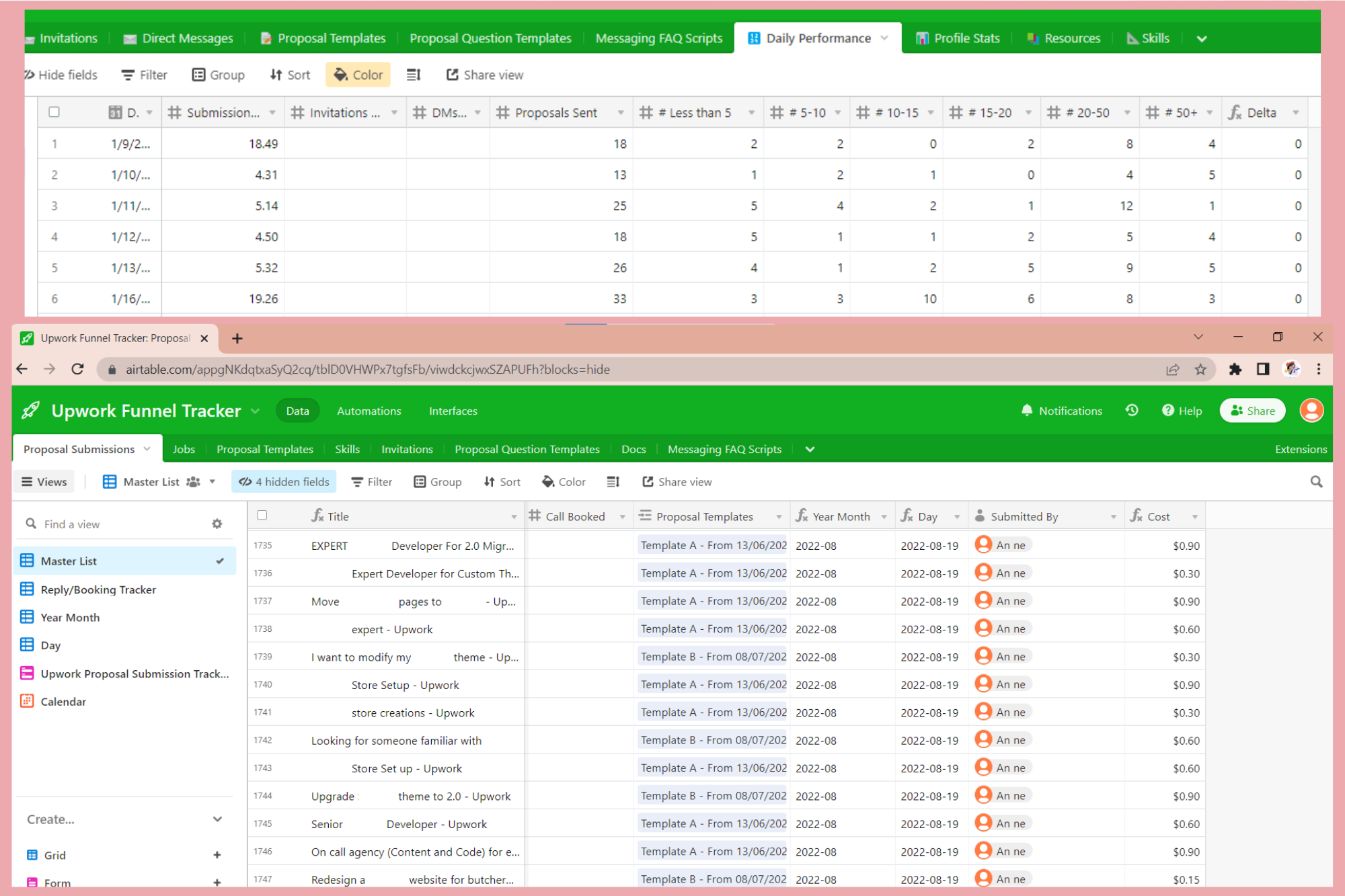Reload the page in browser

point(77,369)
